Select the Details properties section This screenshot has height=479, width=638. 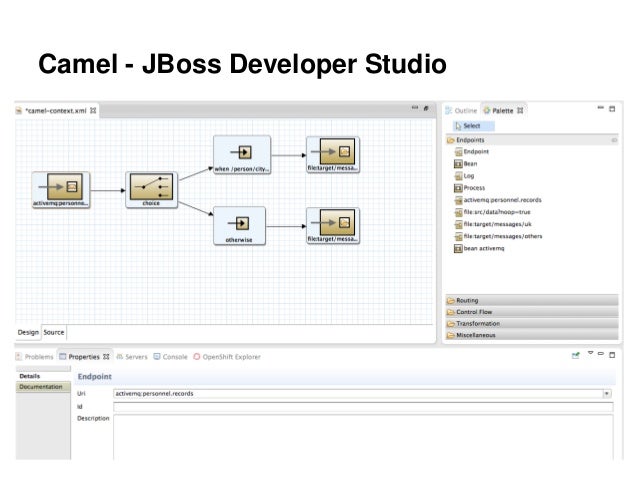point(43,376)
